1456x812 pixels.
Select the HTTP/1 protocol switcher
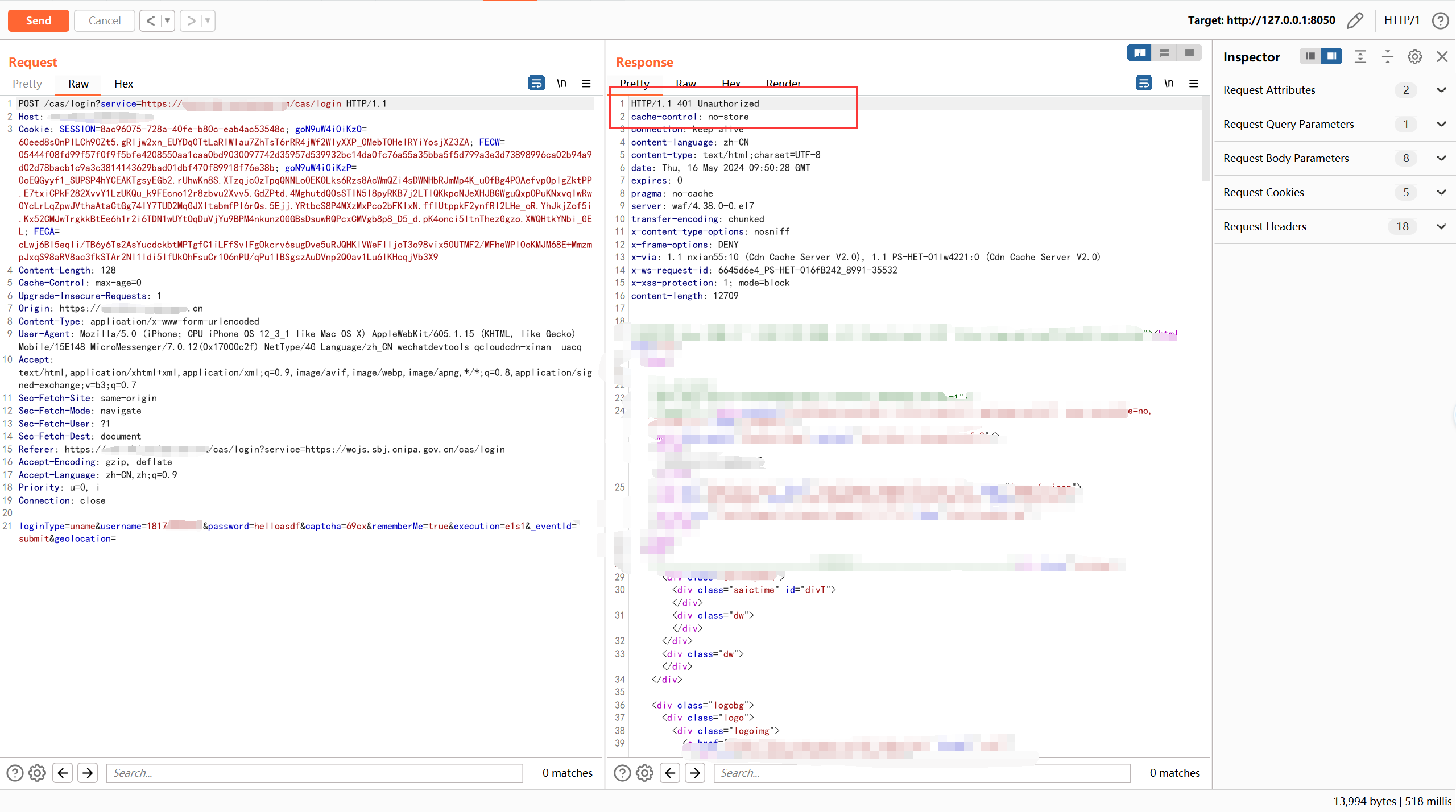(1401, 20)
